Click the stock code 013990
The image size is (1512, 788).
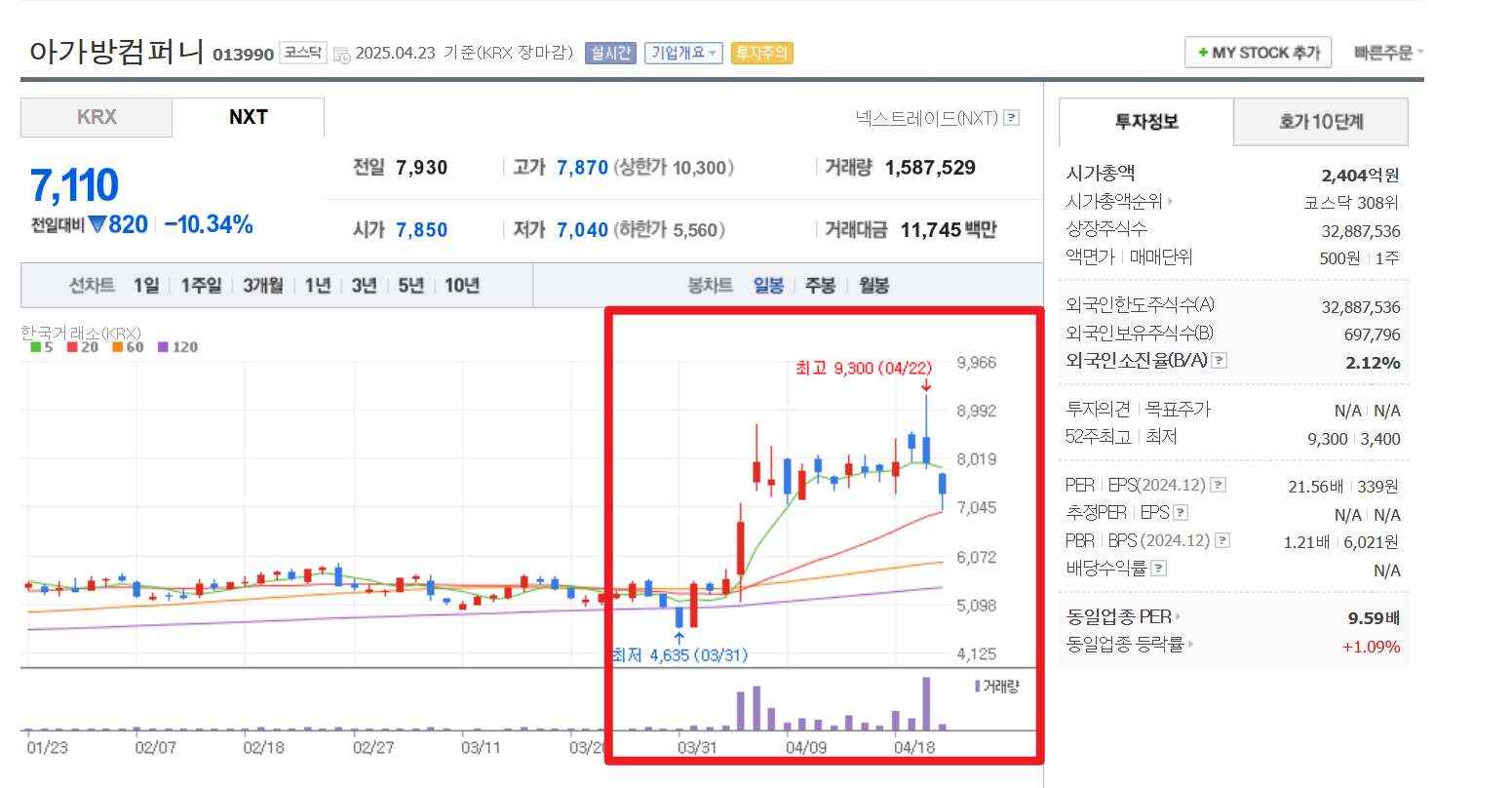coord(244,55)
